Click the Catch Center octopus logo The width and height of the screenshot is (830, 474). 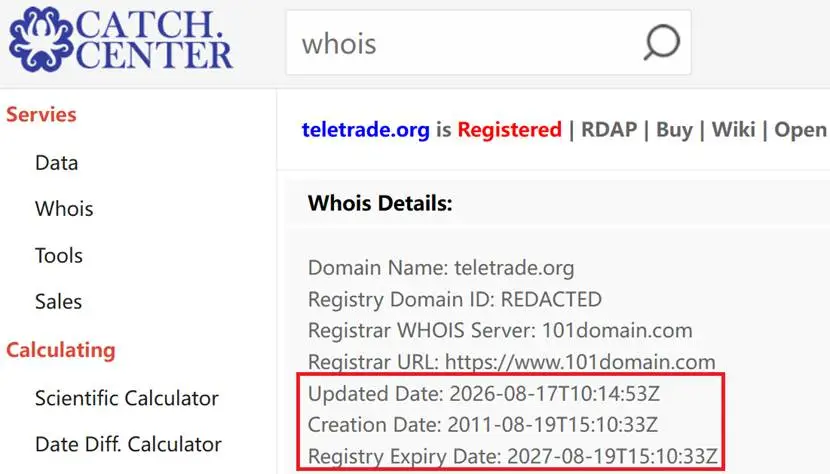41,39
